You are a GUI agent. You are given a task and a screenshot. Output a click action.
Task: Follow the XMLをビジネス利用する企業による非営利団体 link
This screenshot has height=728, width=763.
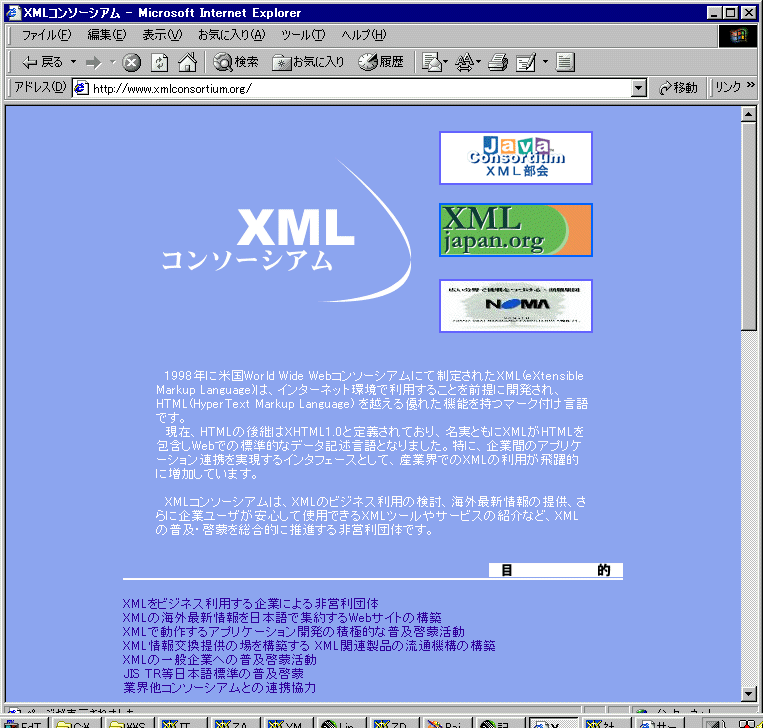point(251,604)
